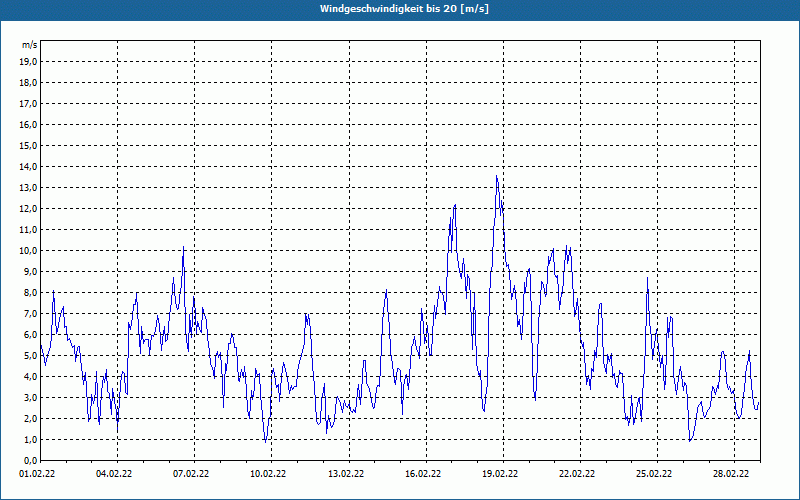Screen dimensions: 800x500
Task: Select the 8,0 y-axis label
Action: [30, 293]
